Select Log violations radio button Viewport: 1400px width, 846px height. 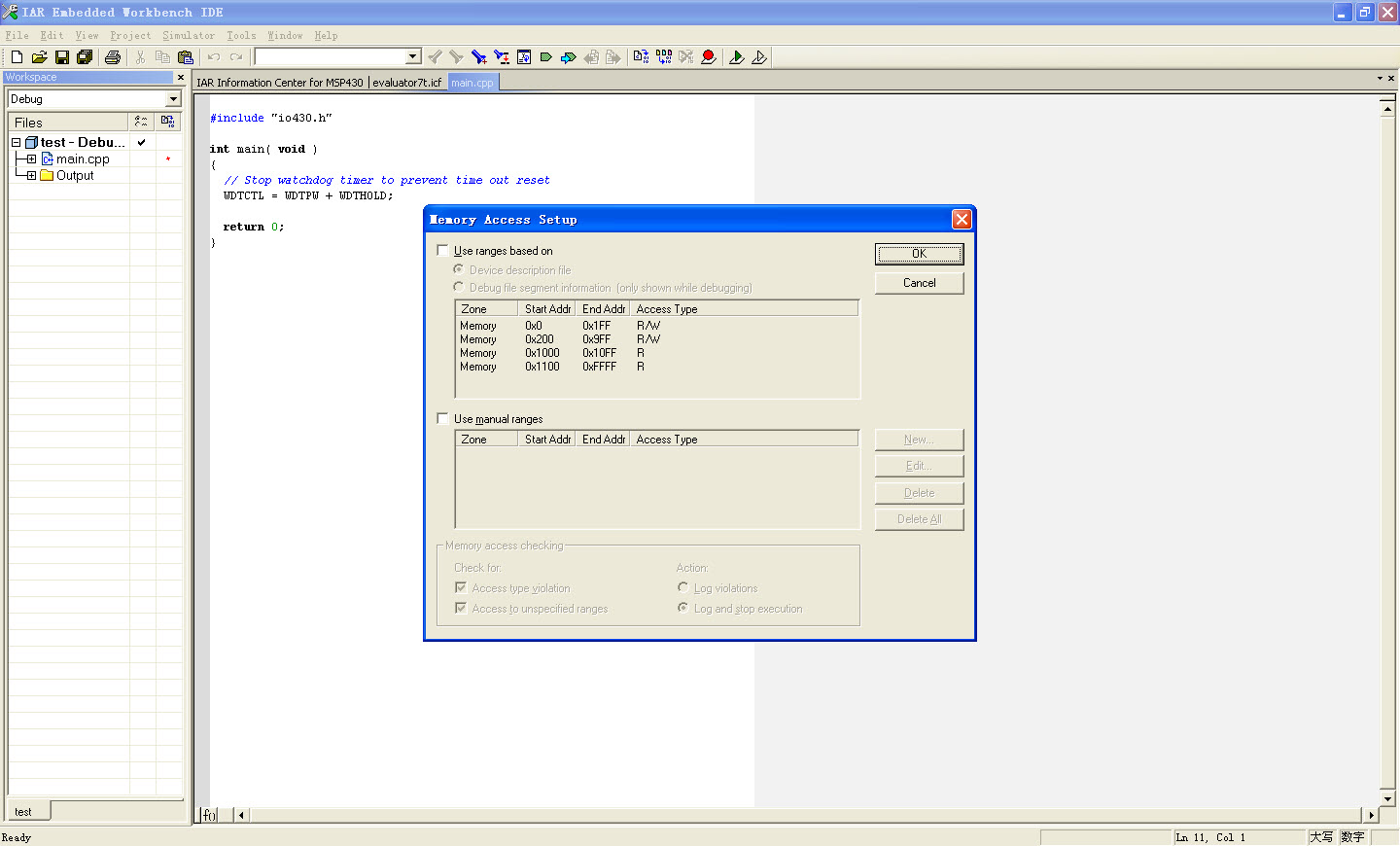[683, 587]
